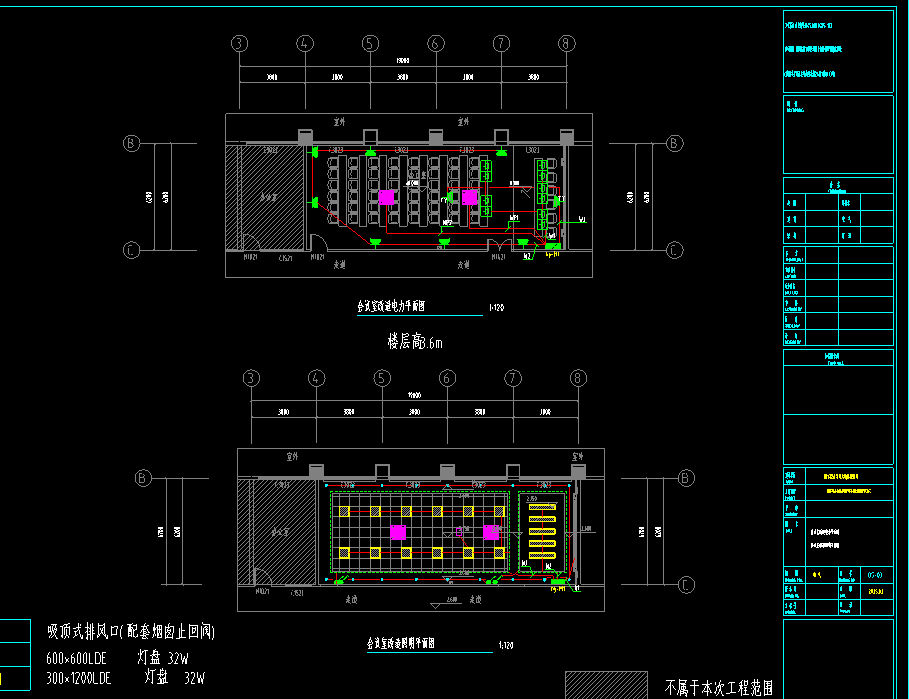Select top-right yellow 600×600 light panel
This screenshot has width=909, height=699.
click(x=499, y=511)
